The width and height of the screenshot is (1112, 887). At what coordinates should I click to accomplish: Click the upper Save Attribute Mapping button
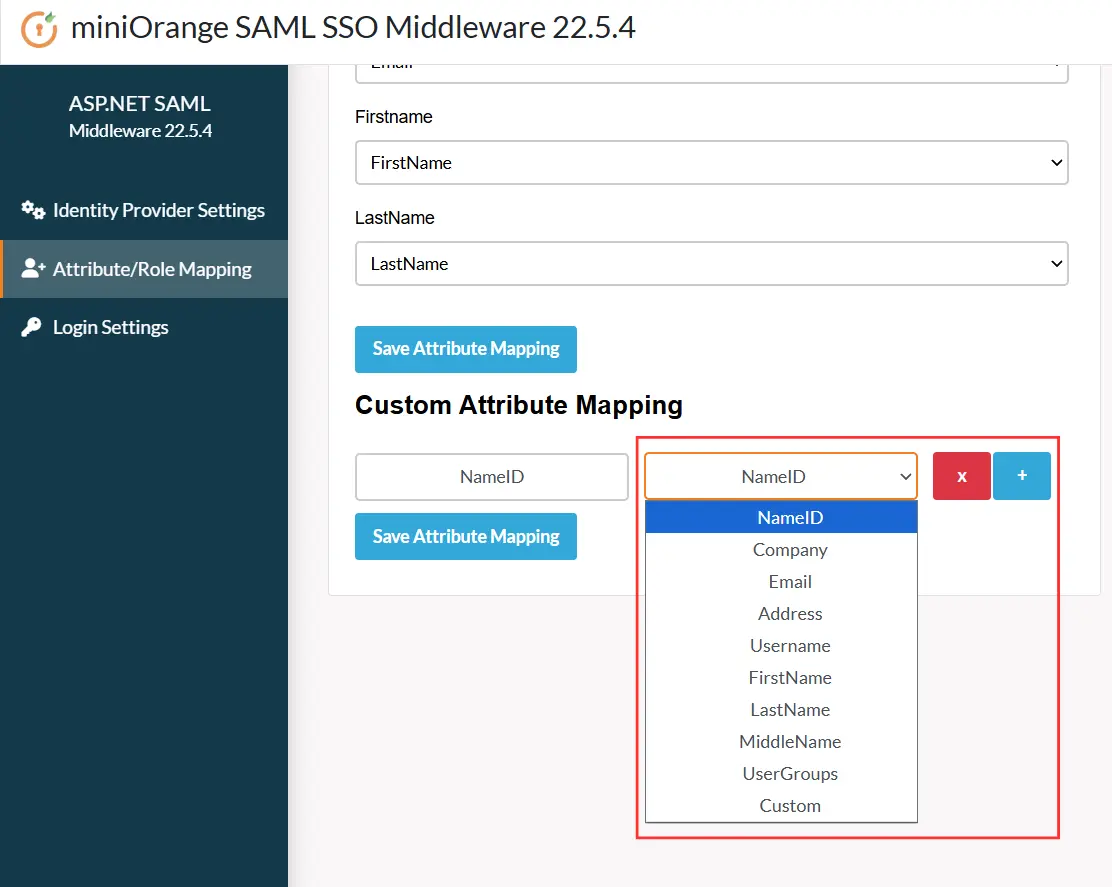465,349
